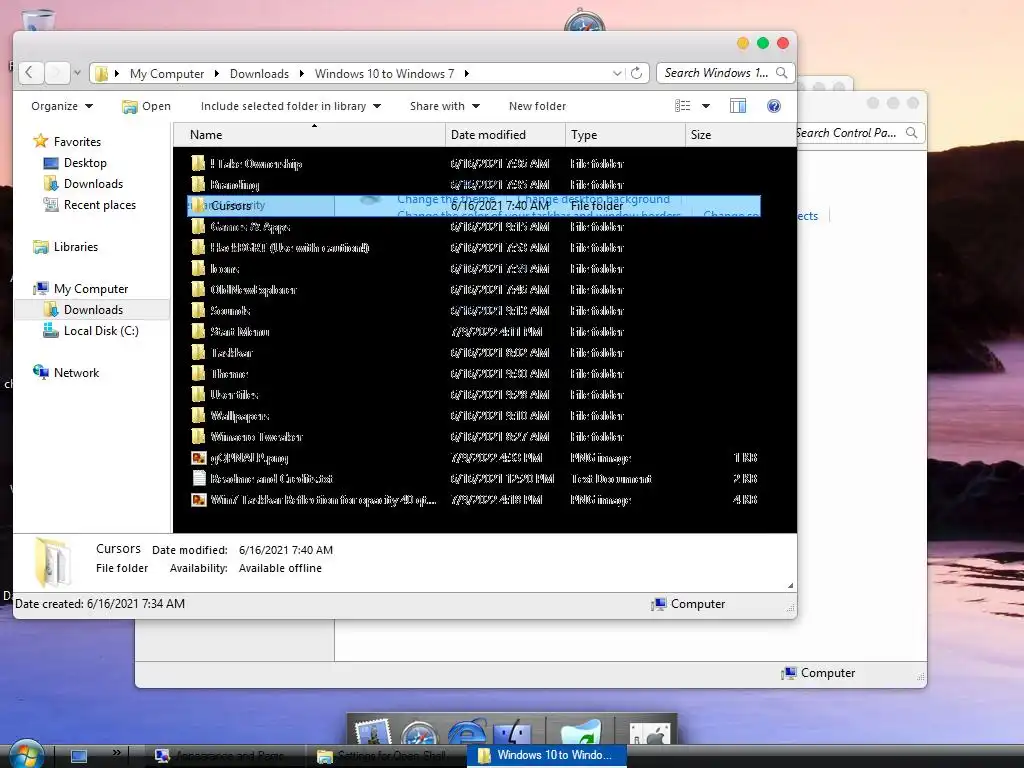
Task: Open the view options dropdown arrow
Action: 706,106
